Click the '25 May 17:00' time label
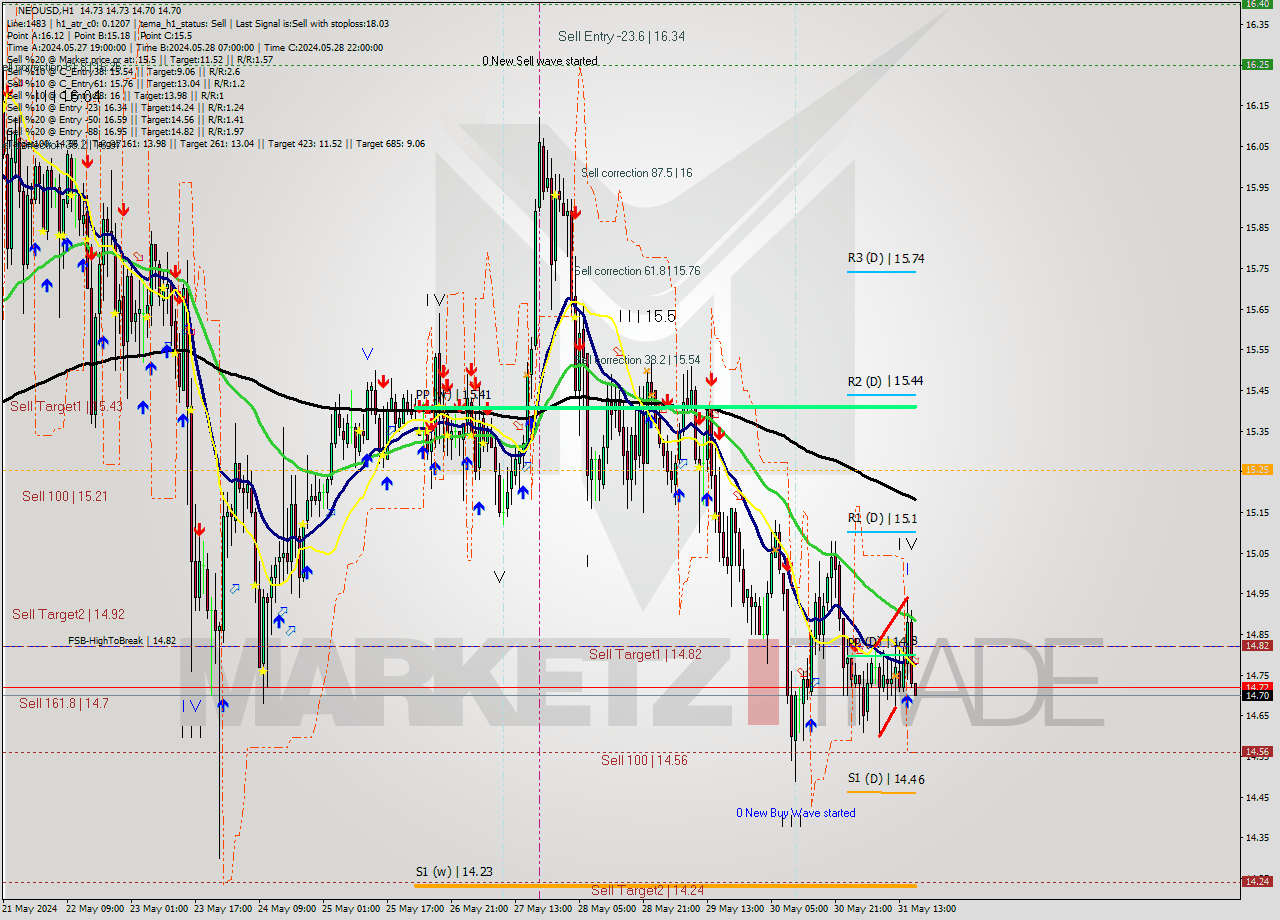 pos(415,908)
